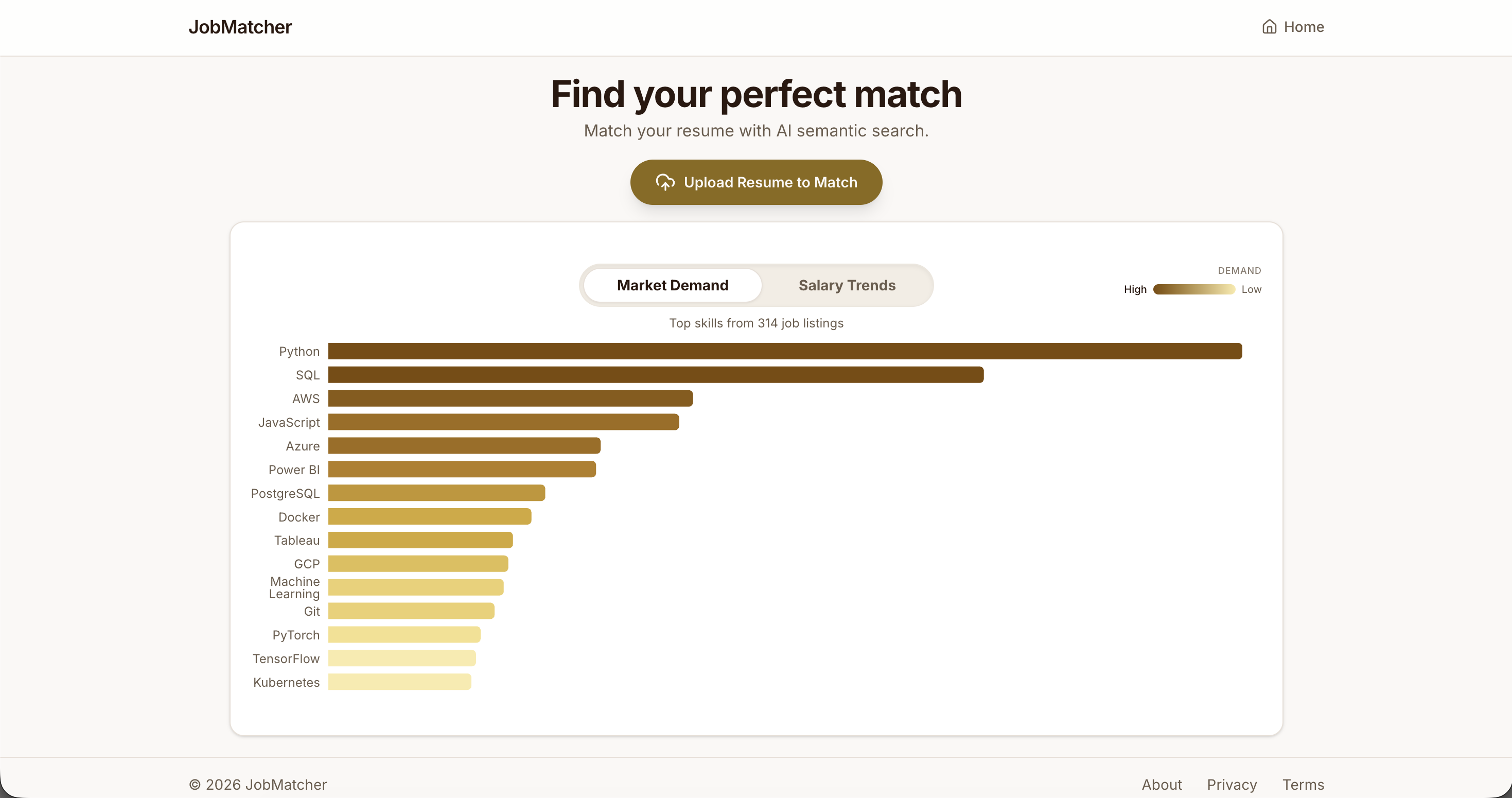The width and height of the screenshot is (1512, 798).
Task: Click the Docker demand bar
Action: coord(429,517)
